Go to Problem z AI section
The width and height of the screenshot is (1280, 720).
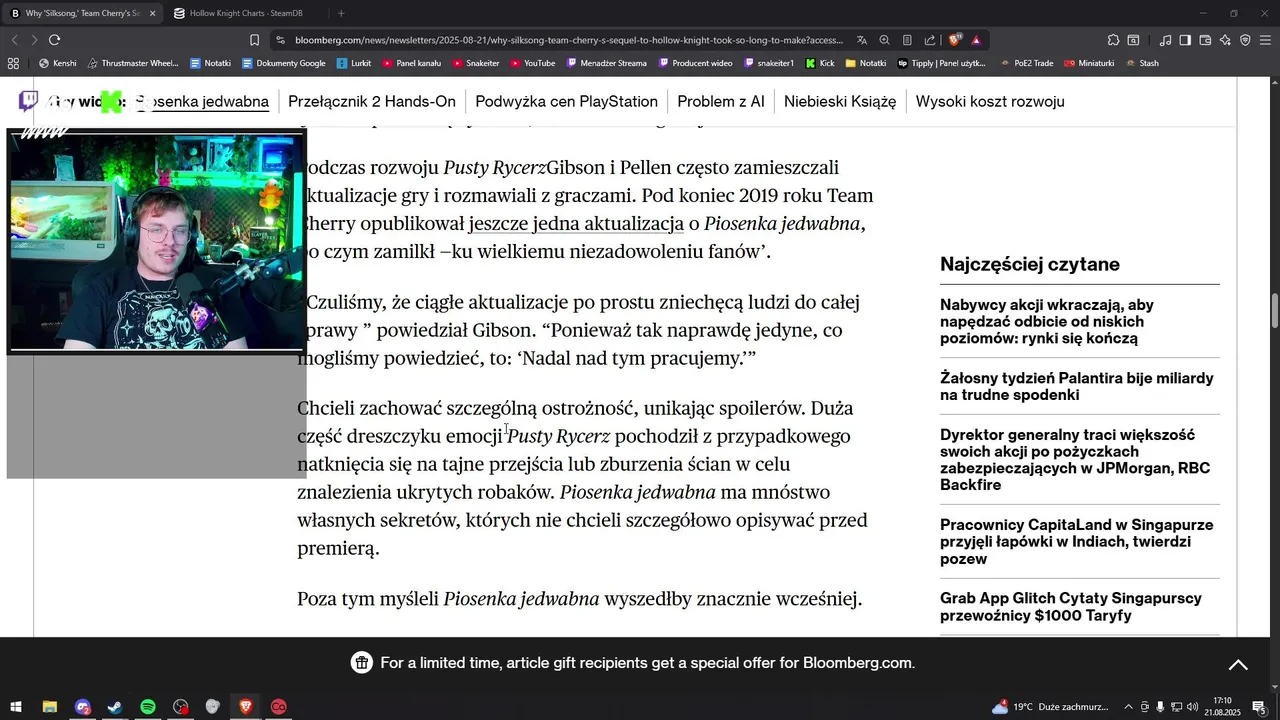click(x=721, y=101)
